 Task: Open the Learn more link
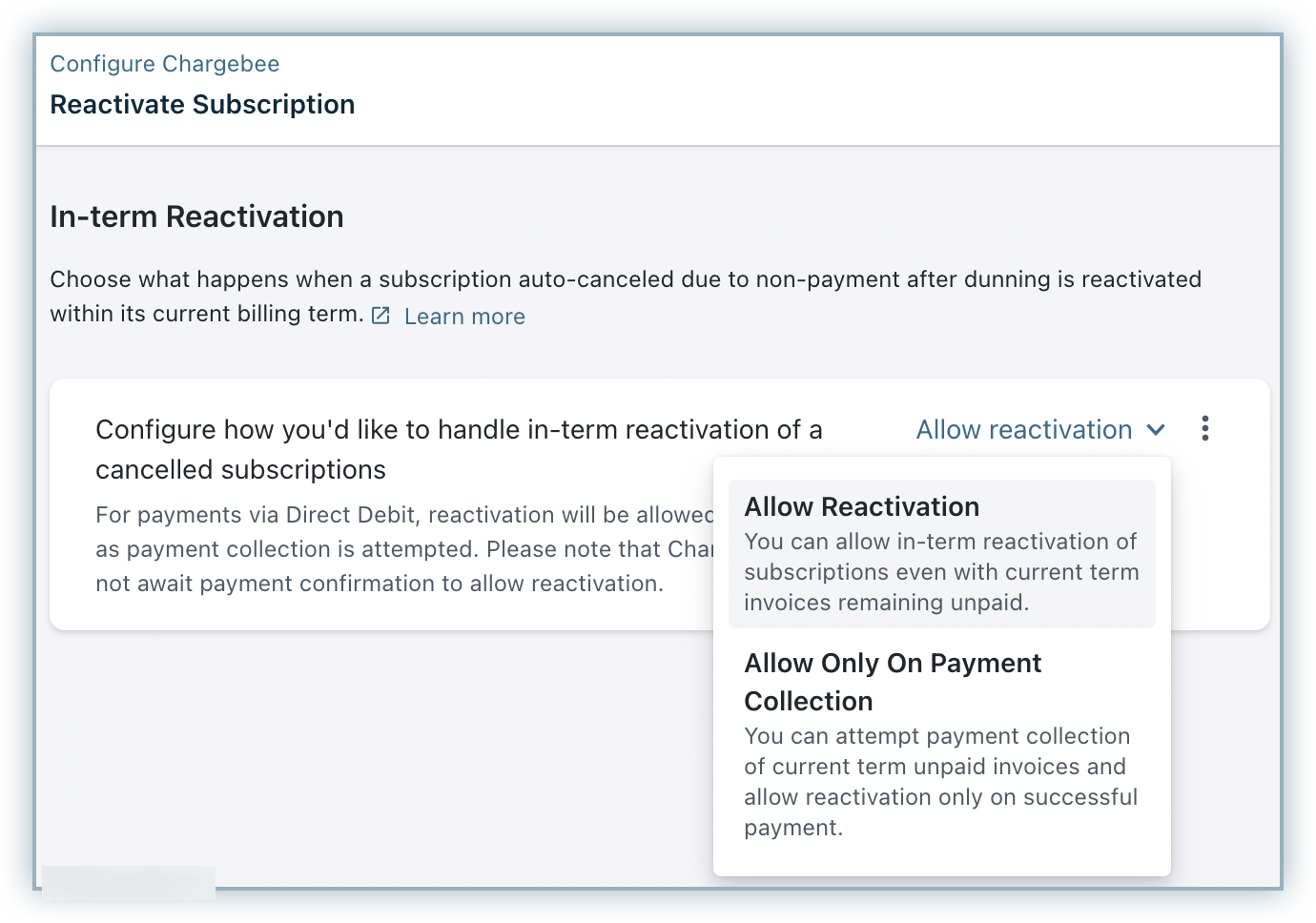(464, 317)
